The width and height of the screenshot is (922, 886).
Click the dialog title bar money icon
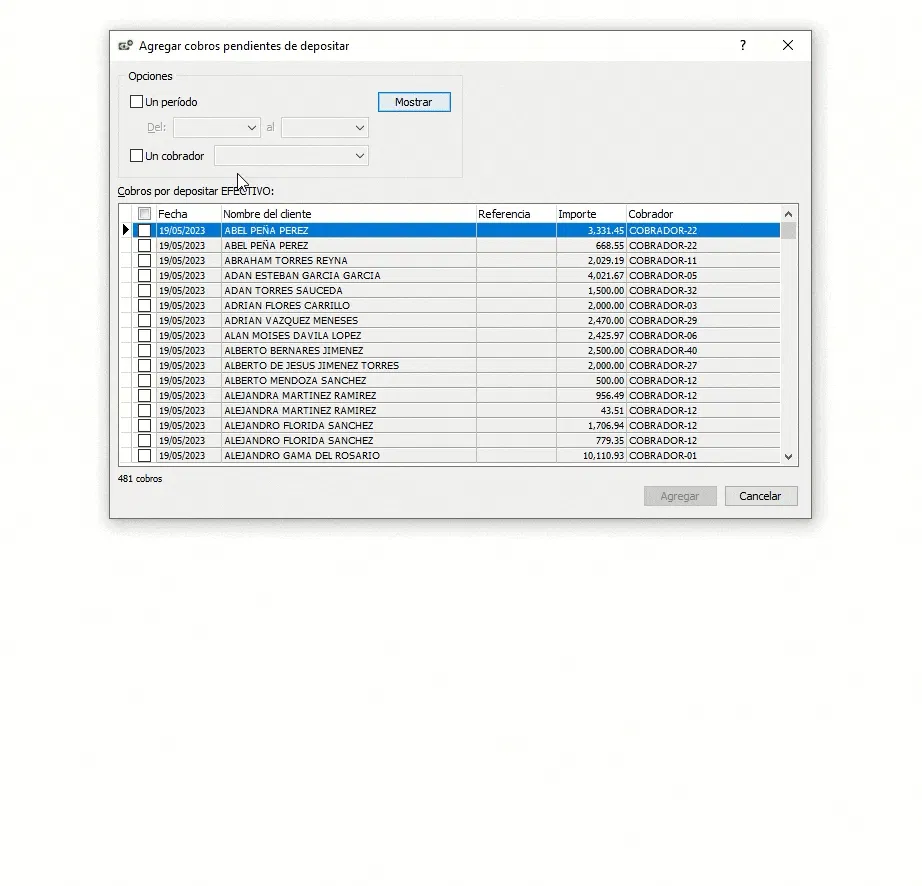pyautogui.click(x=126, y=45)
